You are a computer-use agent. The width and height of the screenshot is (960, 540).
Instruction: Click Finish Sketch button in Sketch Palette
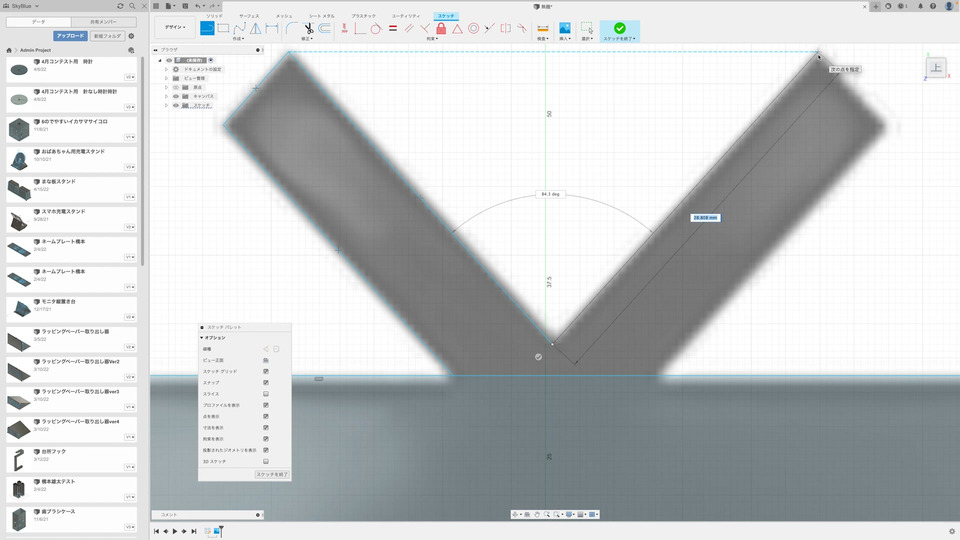(x=272, y=474)
